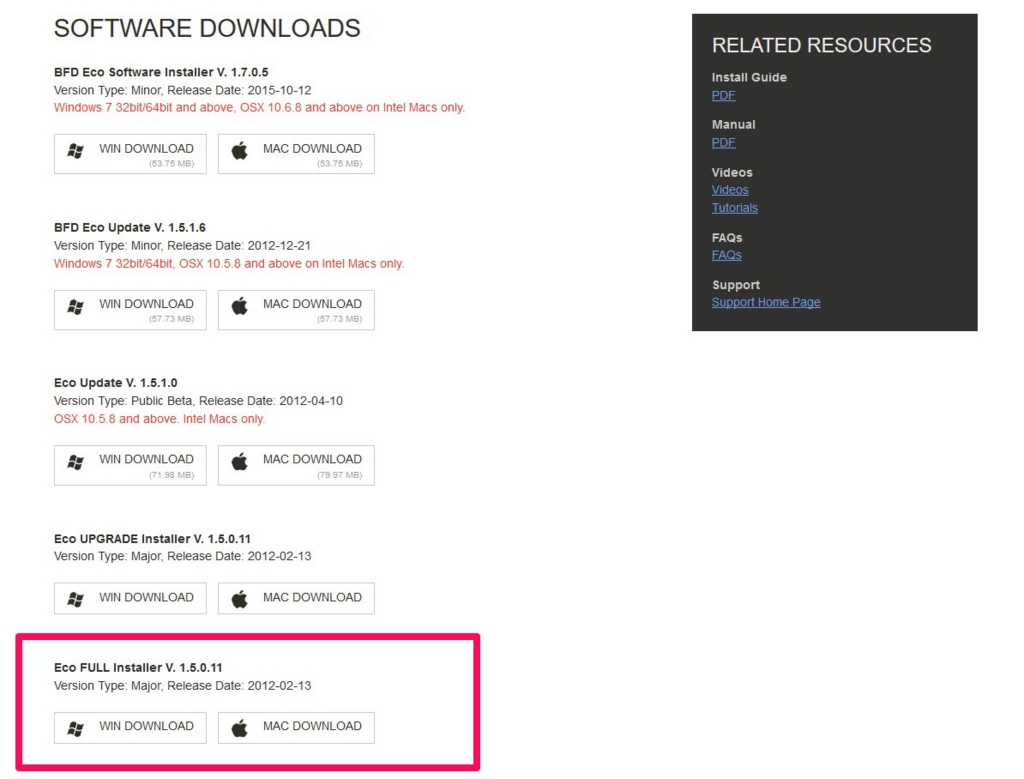Image resolution: width=1024 pixels, height=779 pixels.
Task: Click the 'Install Guide' label in sidebar
Action: (x=749, y=77)
